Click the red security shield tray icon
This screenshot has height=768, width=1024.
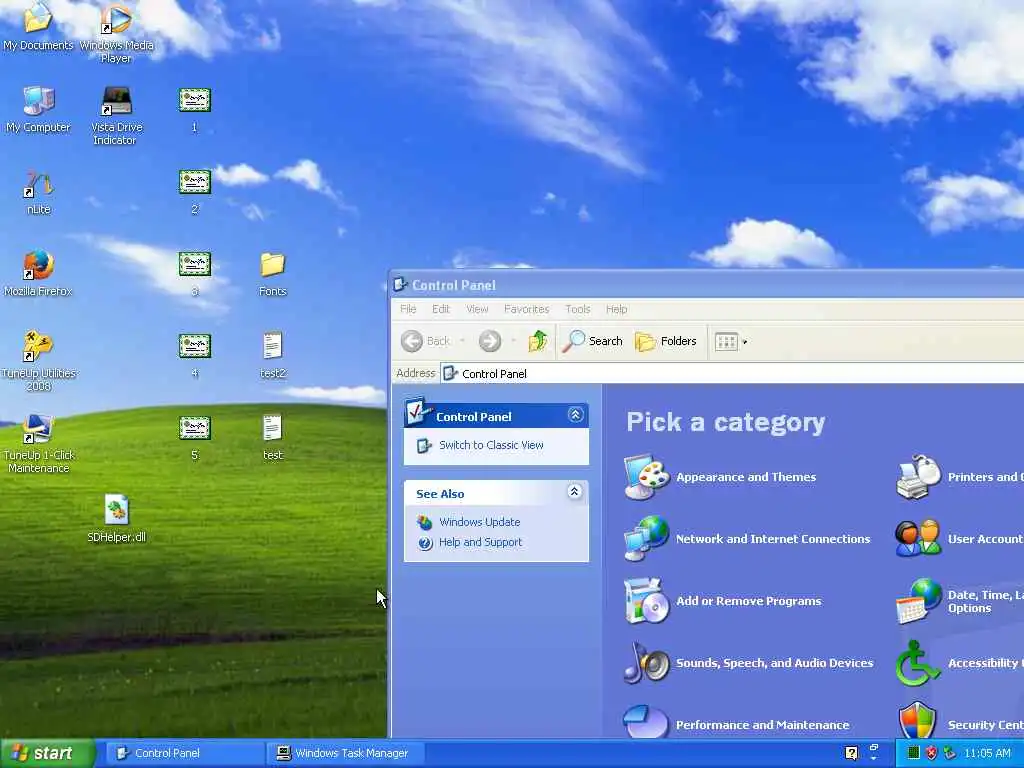(x=932, y=753)
